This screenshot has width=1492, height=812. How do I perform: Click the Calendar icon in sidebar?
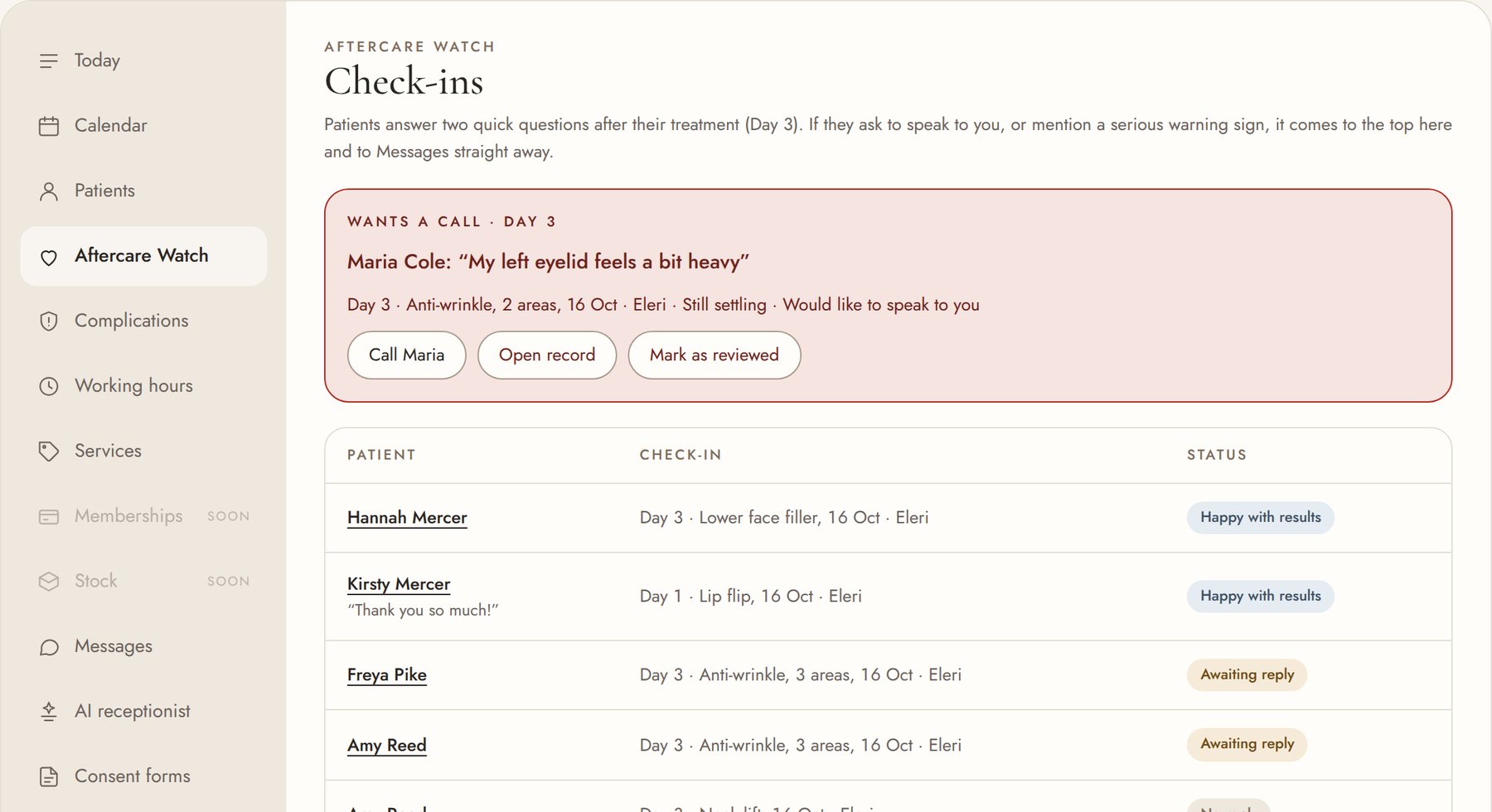49,126
